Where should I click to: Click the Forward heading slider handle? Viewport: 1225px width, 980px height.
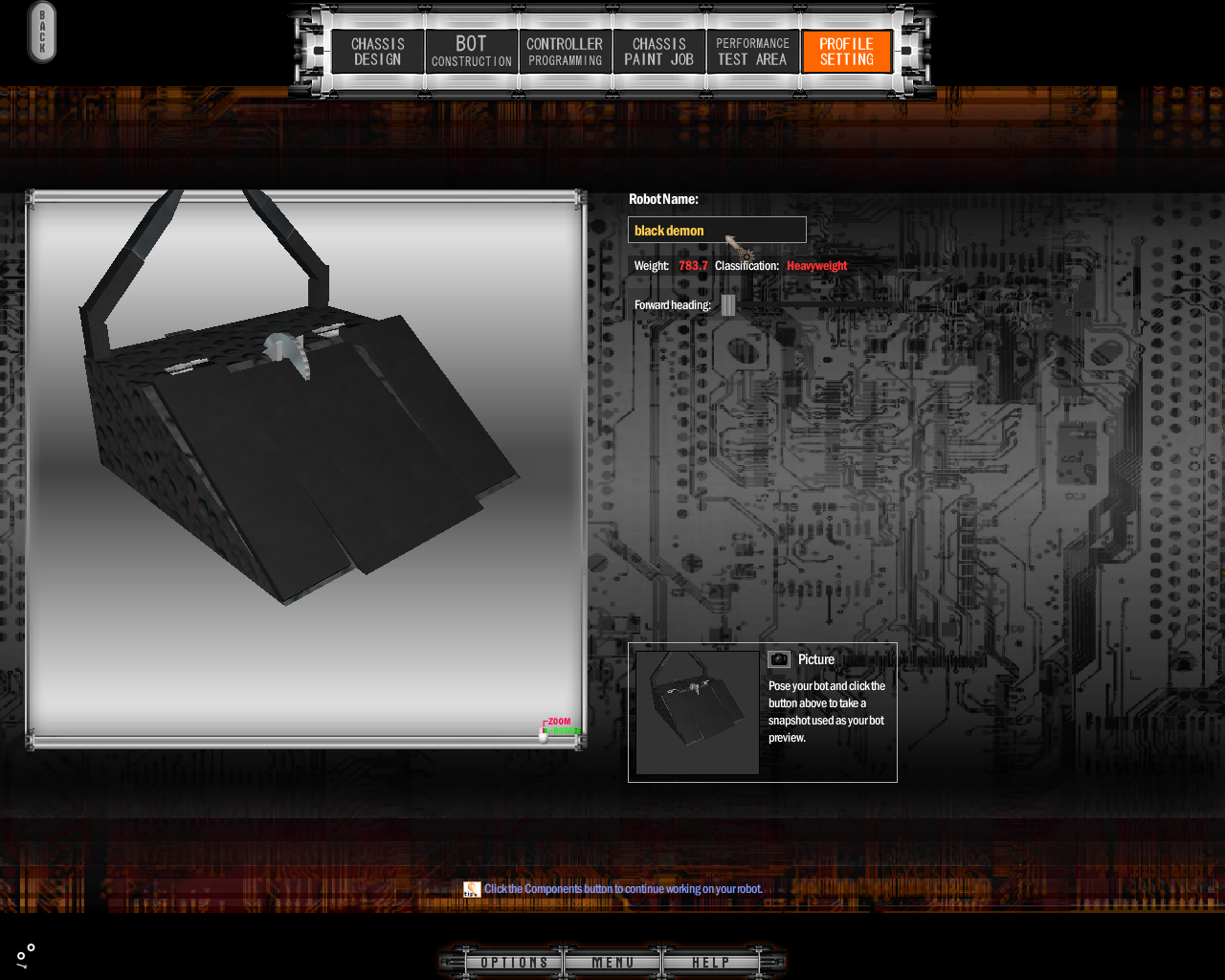click(x=728, y=305)
